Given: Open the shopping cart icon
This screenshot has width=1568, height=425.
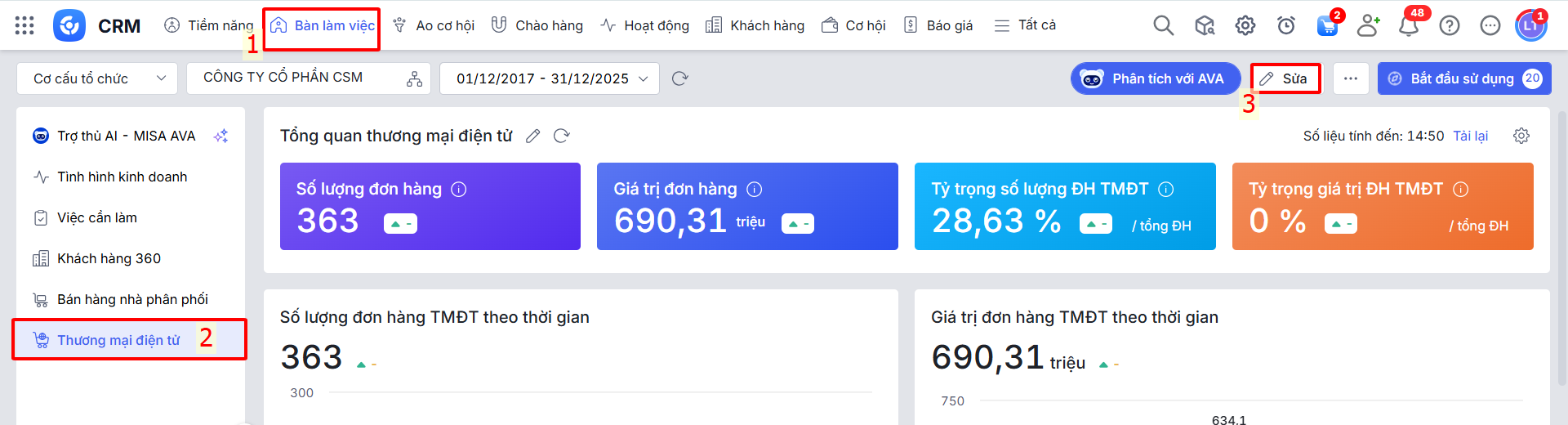Looking at the screenshot, I should click(1327, 25).
